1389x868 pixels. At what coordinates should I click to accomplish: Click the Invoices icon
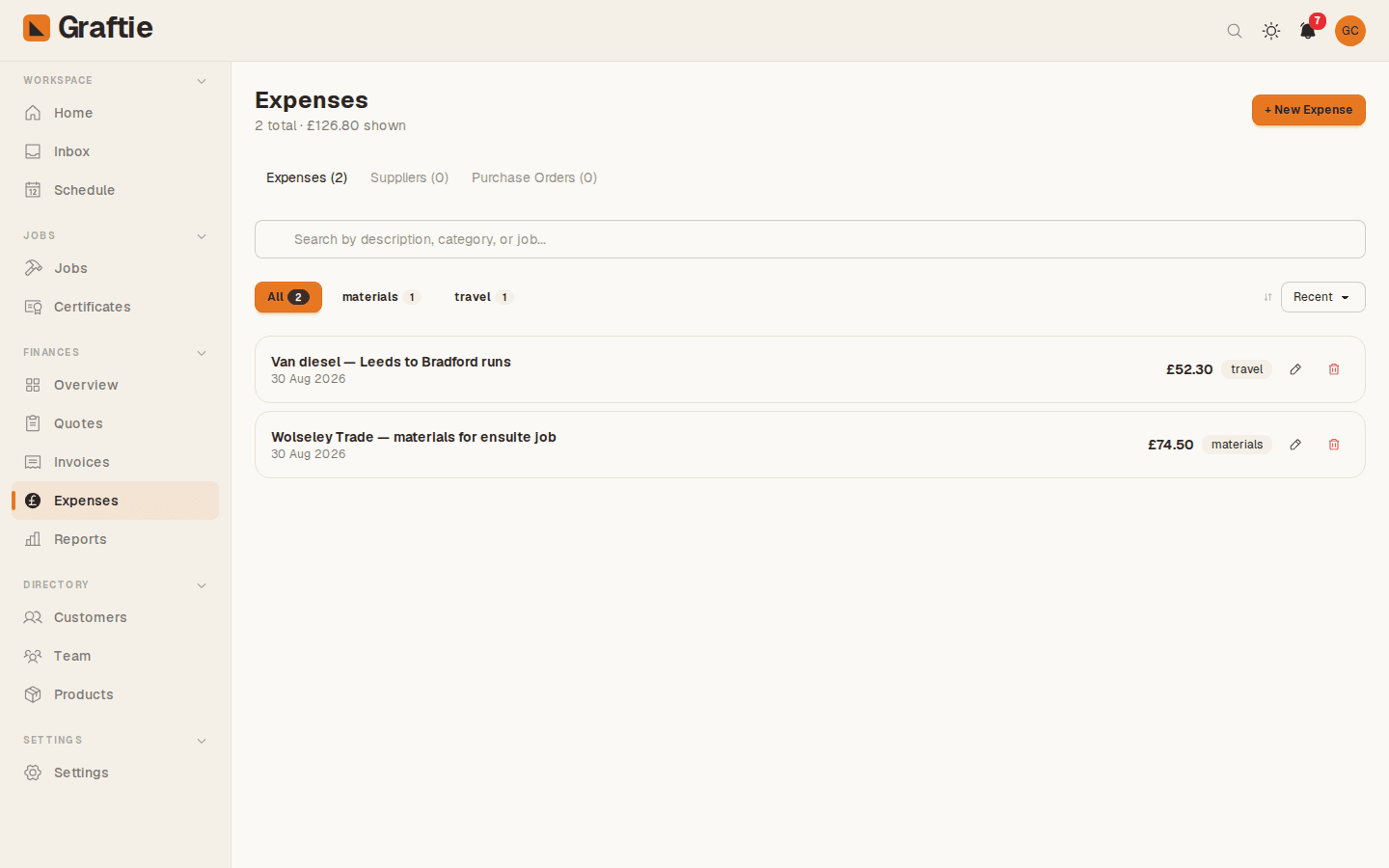pos(33,462)
